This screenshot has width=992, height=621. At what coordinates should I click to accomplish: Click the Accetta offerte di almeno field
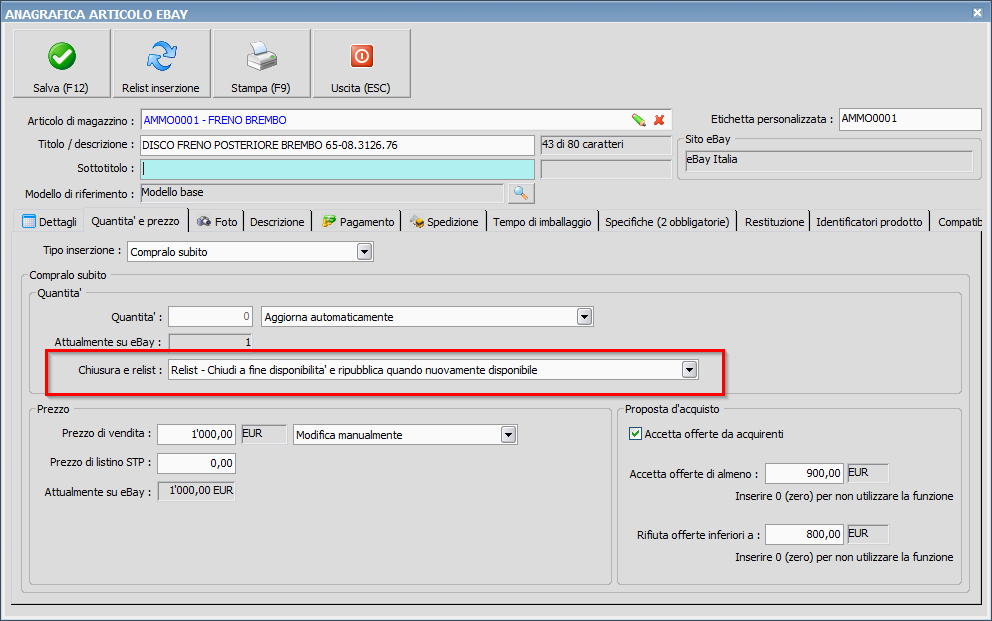pos(804,473)
